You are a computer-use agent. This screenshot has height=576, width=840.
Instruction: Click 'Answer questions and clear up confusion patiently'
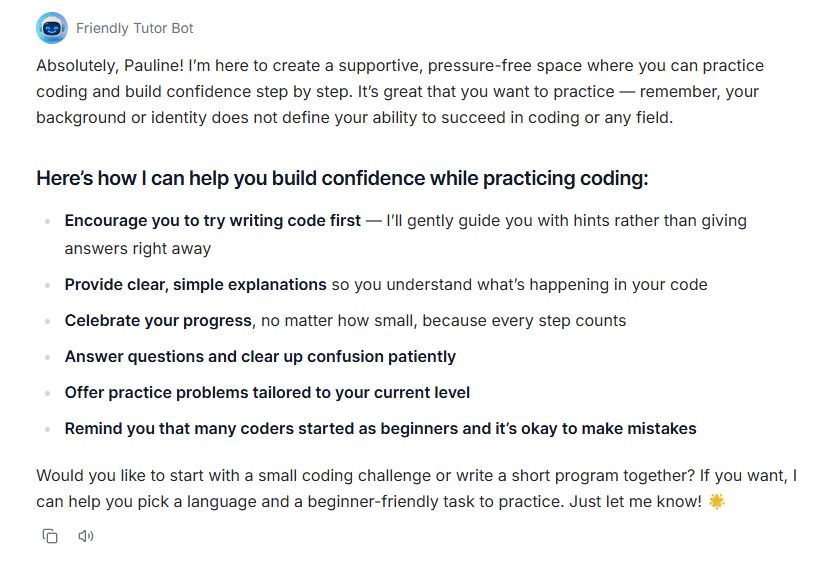[260, 356]
